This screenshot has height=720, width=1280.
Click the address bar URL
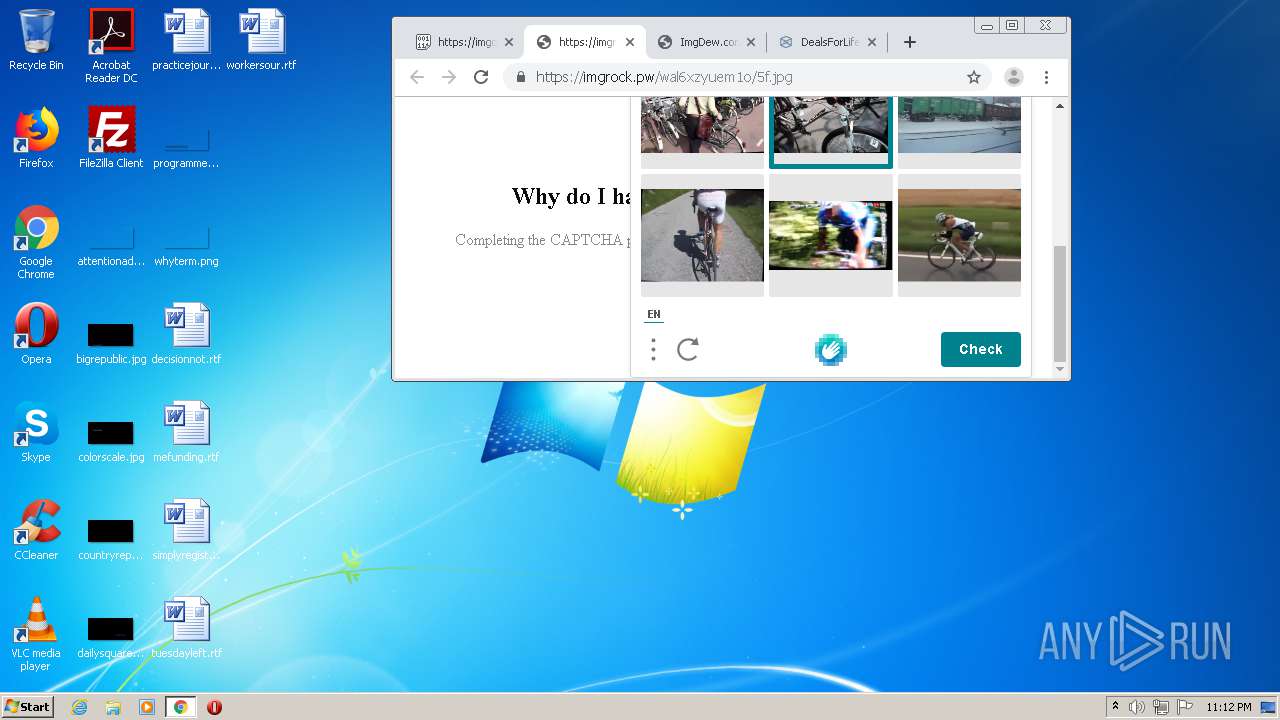coord(664,77)
